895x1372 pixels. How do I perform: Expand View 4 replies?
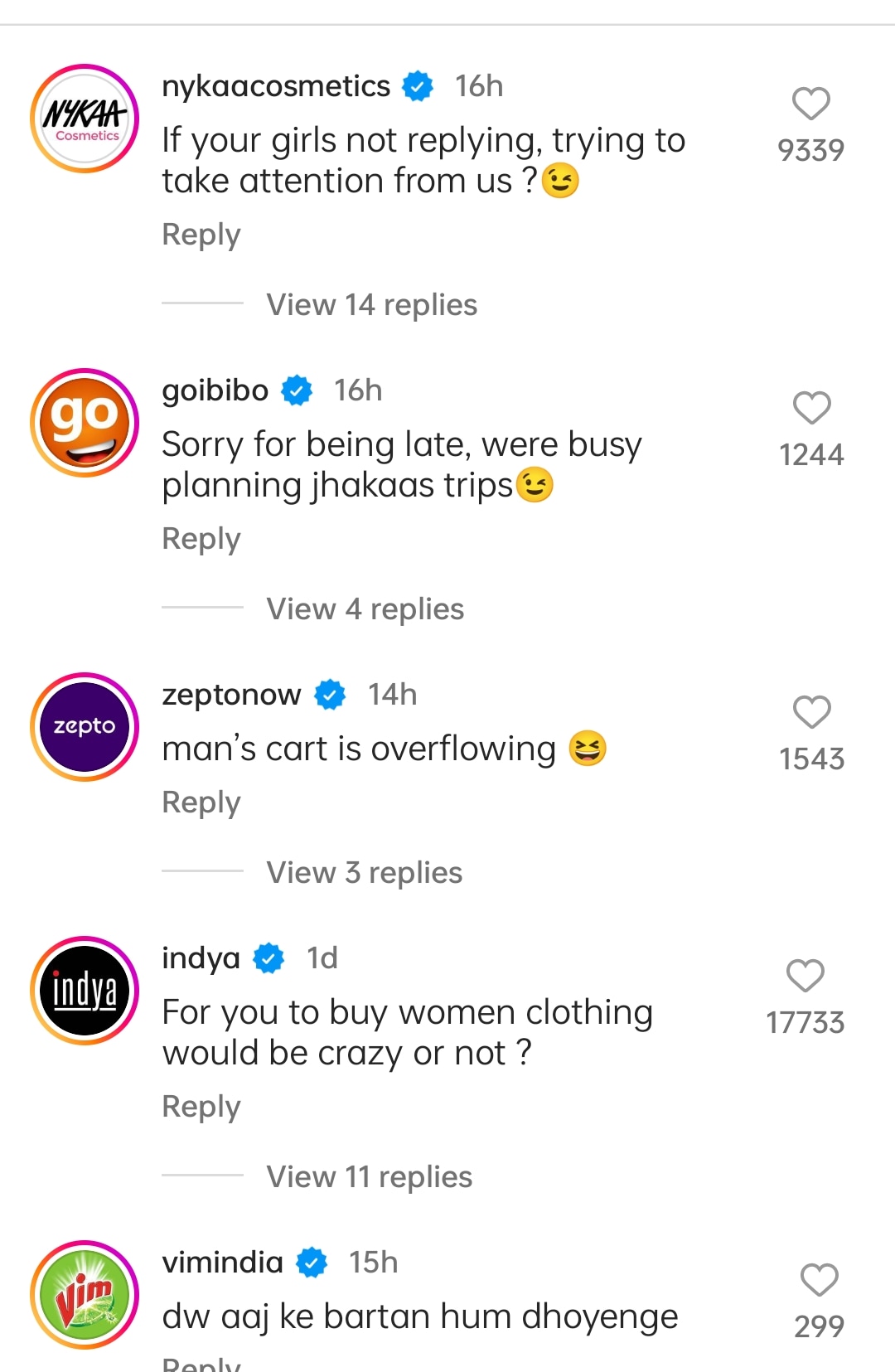[x=365, y=609]
